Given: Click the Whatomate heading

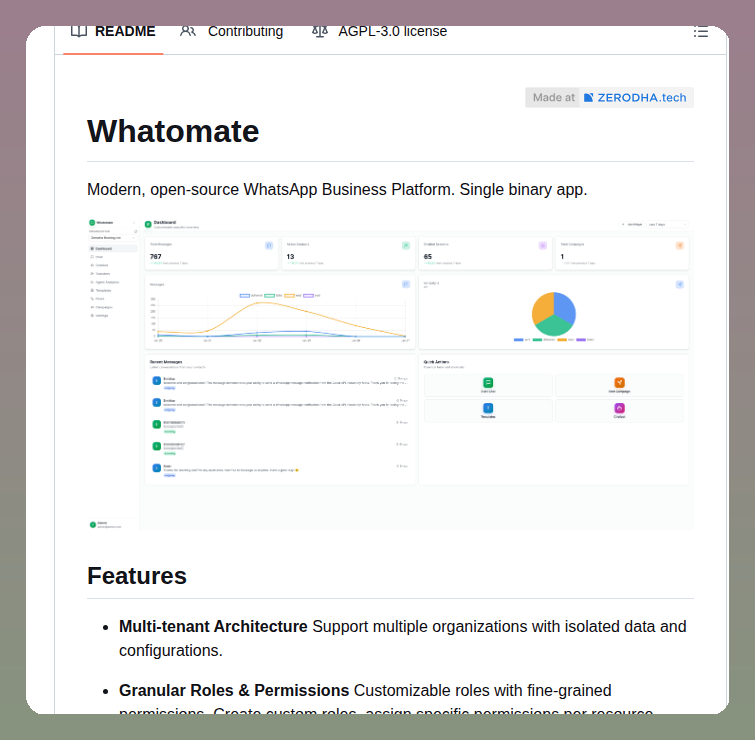Looking at the screenshot, I should (x=173, y=131).
